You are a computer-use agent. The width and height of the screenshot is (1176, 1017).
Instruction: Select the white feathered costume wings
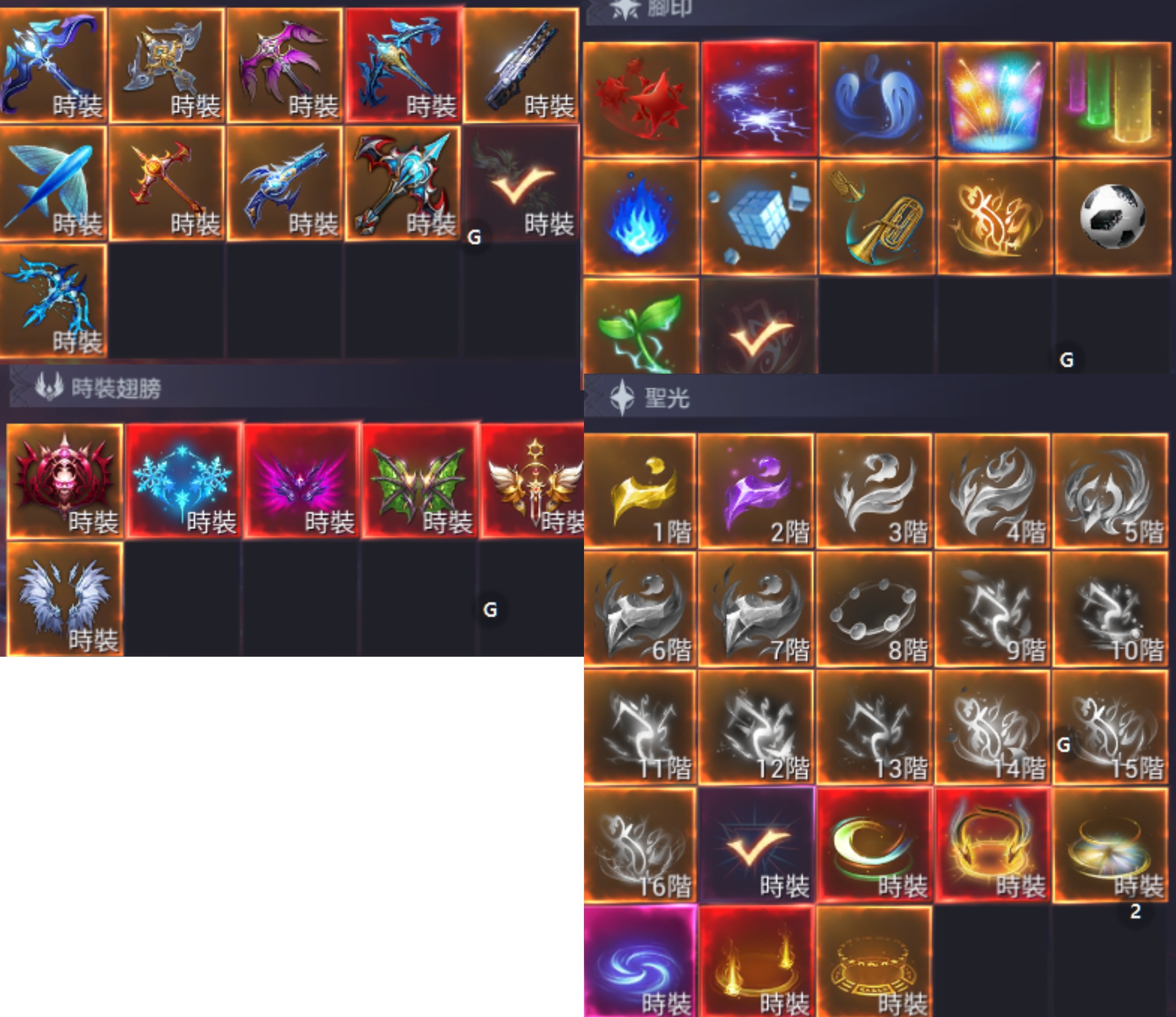click(x=64, y=599)
